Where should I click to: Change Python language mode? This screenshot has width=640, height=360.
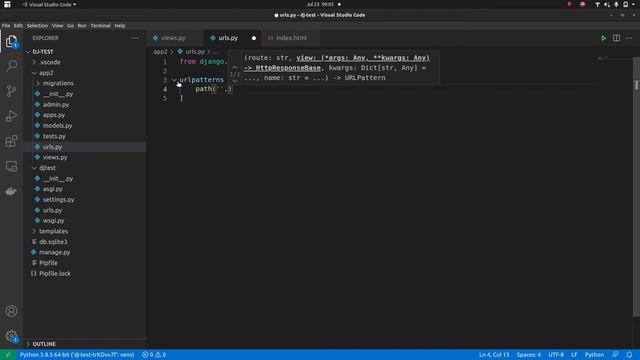click(x=594, y=355)
